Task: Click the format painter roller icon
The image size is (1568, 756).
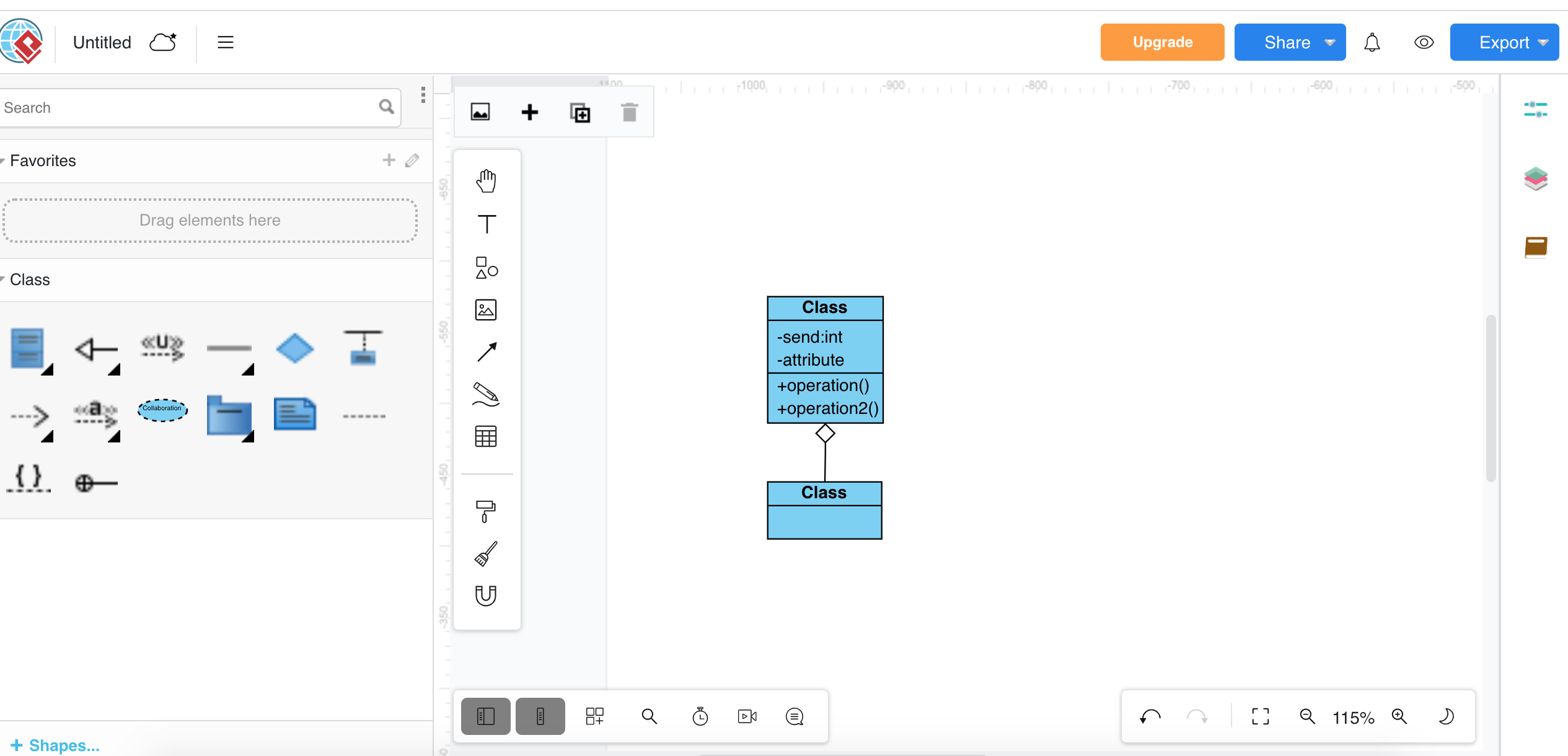Action: (487, 511)
